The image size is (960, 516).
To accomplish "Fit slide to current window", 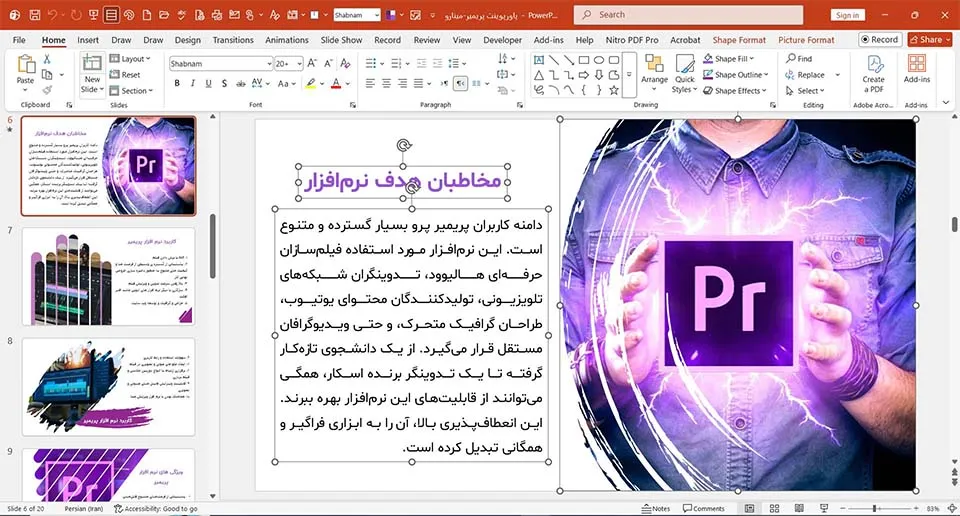I will click(x=952, y=509).
